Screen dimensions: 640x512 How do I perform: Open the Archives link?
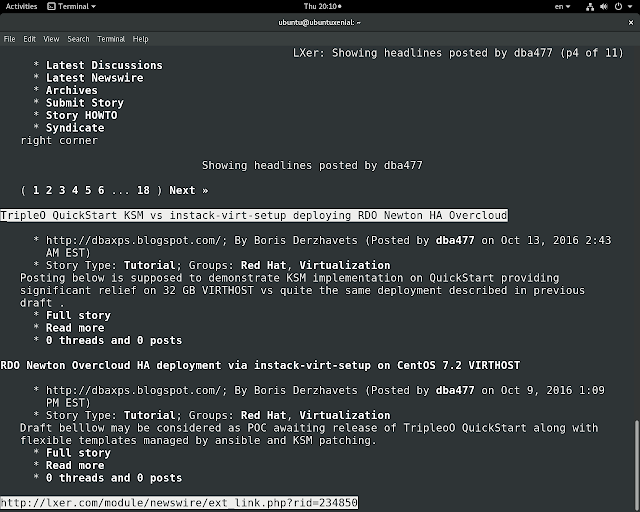(72, 90)
